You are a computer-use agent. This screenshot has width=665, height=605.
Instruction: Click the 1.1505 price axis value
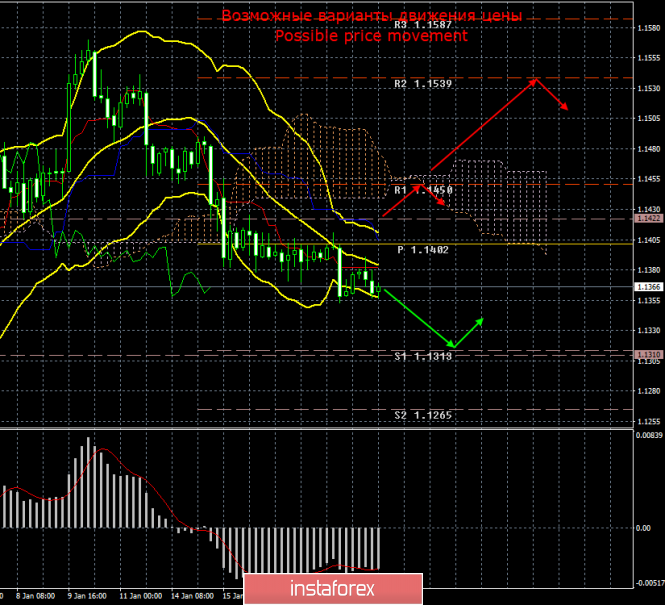[649, 118]
